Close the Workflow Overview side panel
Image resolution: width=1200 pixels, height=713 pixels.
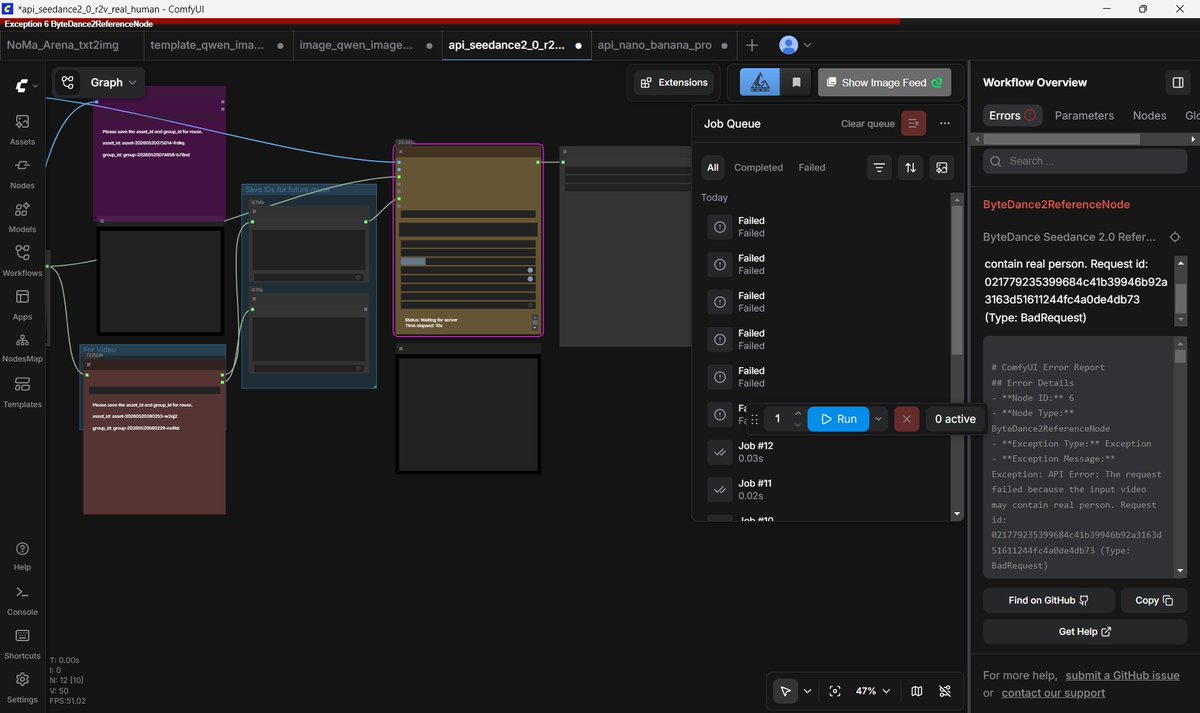(1177, 82)
